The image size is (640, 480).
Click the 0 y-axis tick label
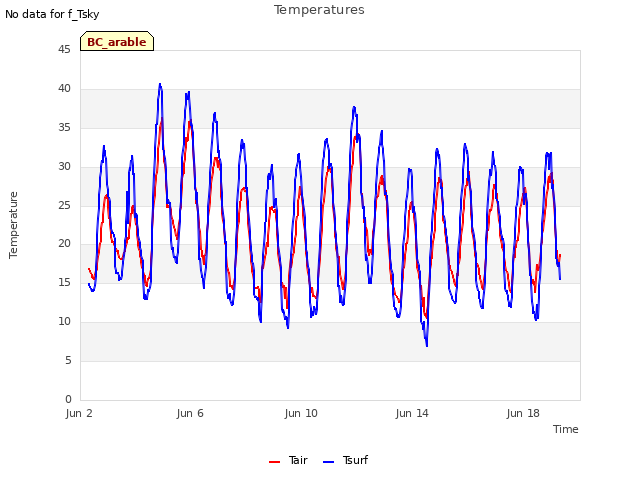pos(68,400)
